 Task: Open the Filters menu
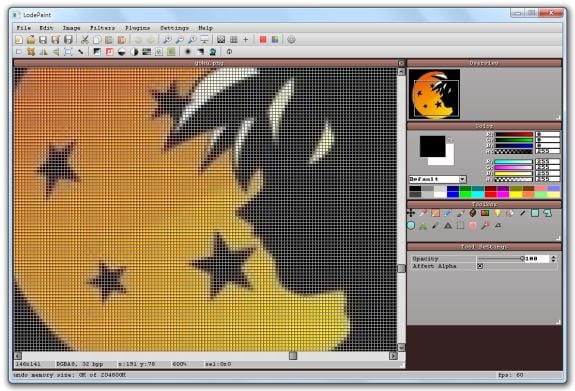[102, 28]
